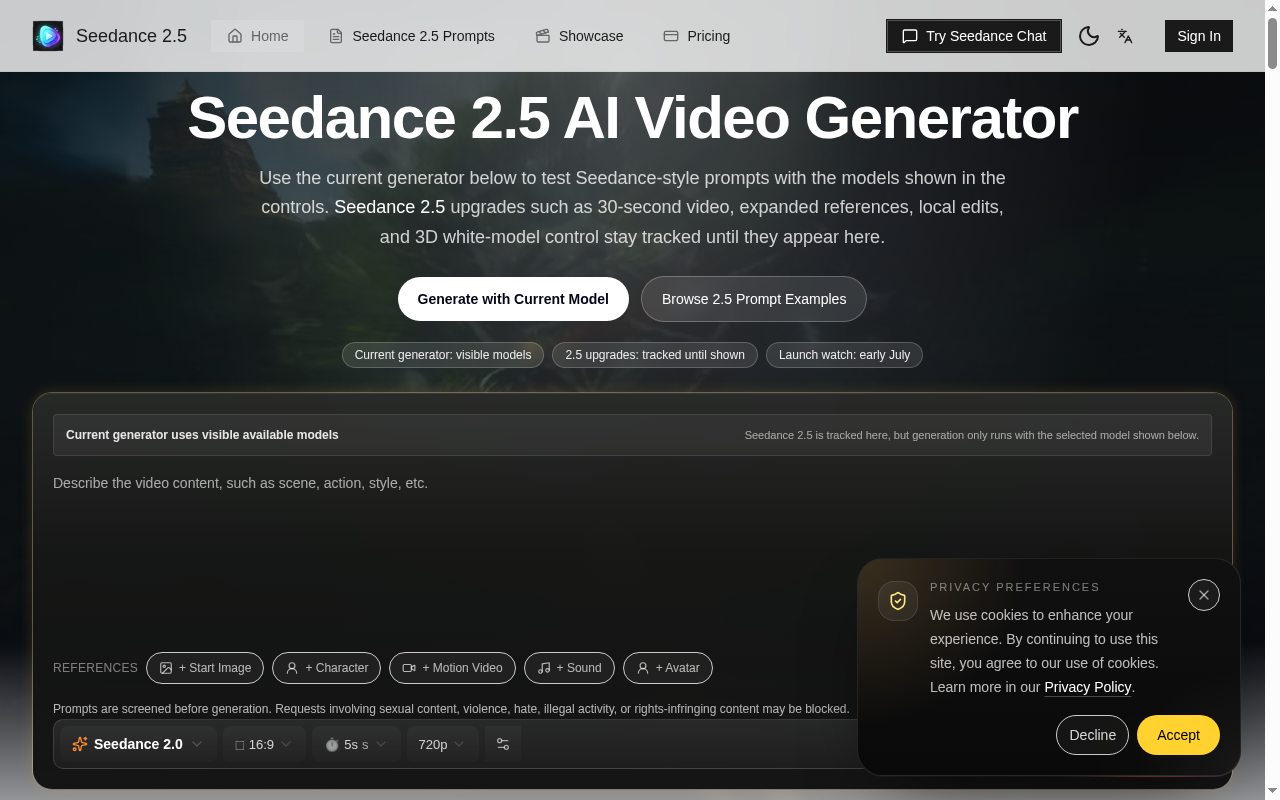This screenshot has width=1280, height=800.
Task: Click the '2.5 upgrades: tracked until shown' pill
Action: [655, 355]
